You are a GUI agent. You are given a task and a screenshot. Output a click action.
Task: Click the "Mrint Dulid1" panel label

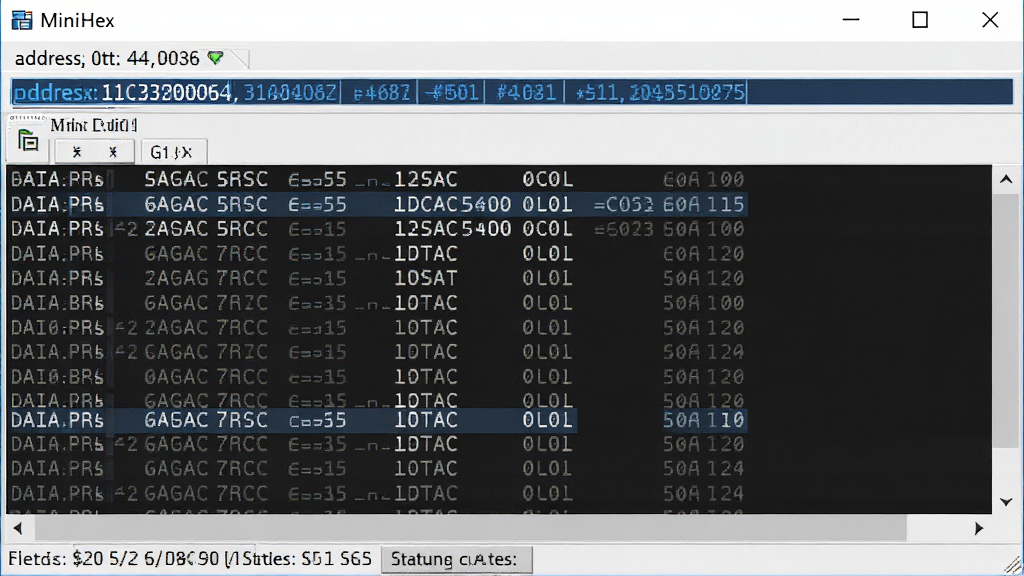tap(94, 125)
